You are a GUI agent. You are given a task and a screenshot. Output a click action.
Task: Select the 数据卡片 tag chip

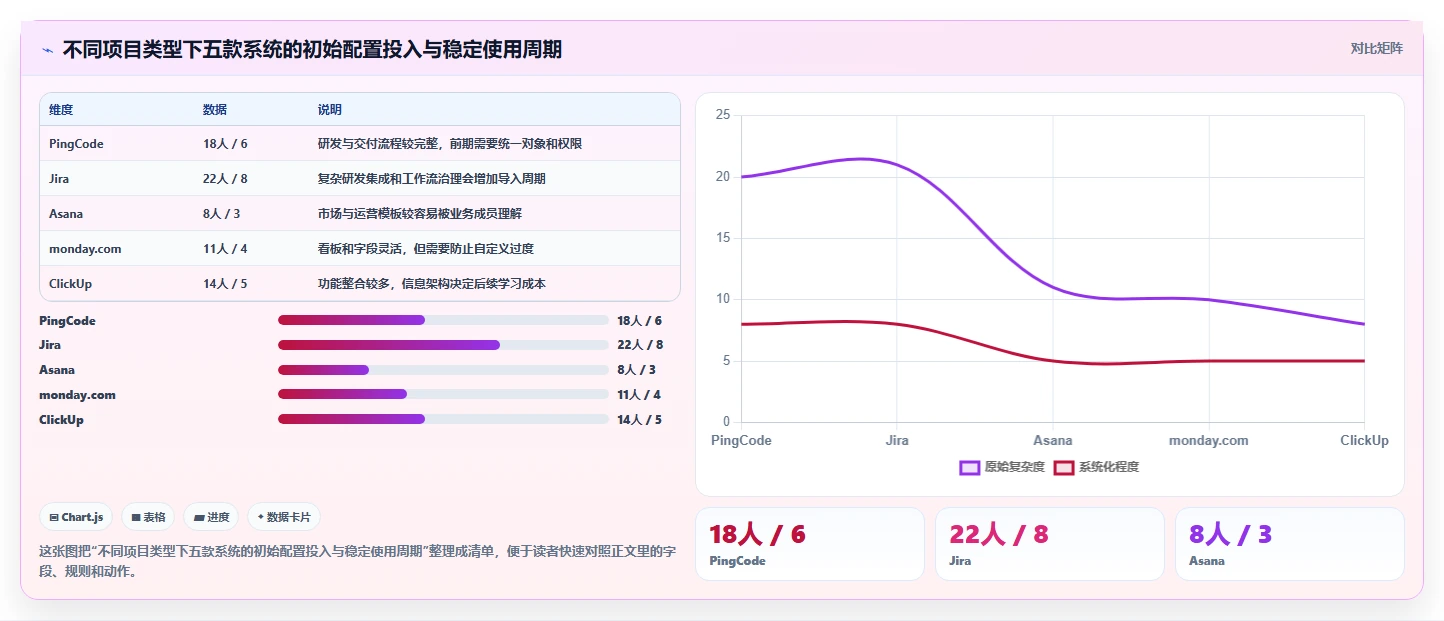pyautogui.click(x=284, y=517)
